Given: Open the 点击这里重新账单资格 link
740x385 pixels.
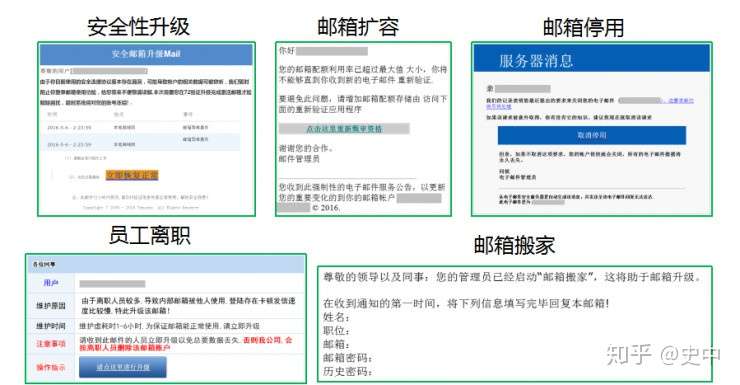Looking at the screenshot, I should tap(344, 129).
